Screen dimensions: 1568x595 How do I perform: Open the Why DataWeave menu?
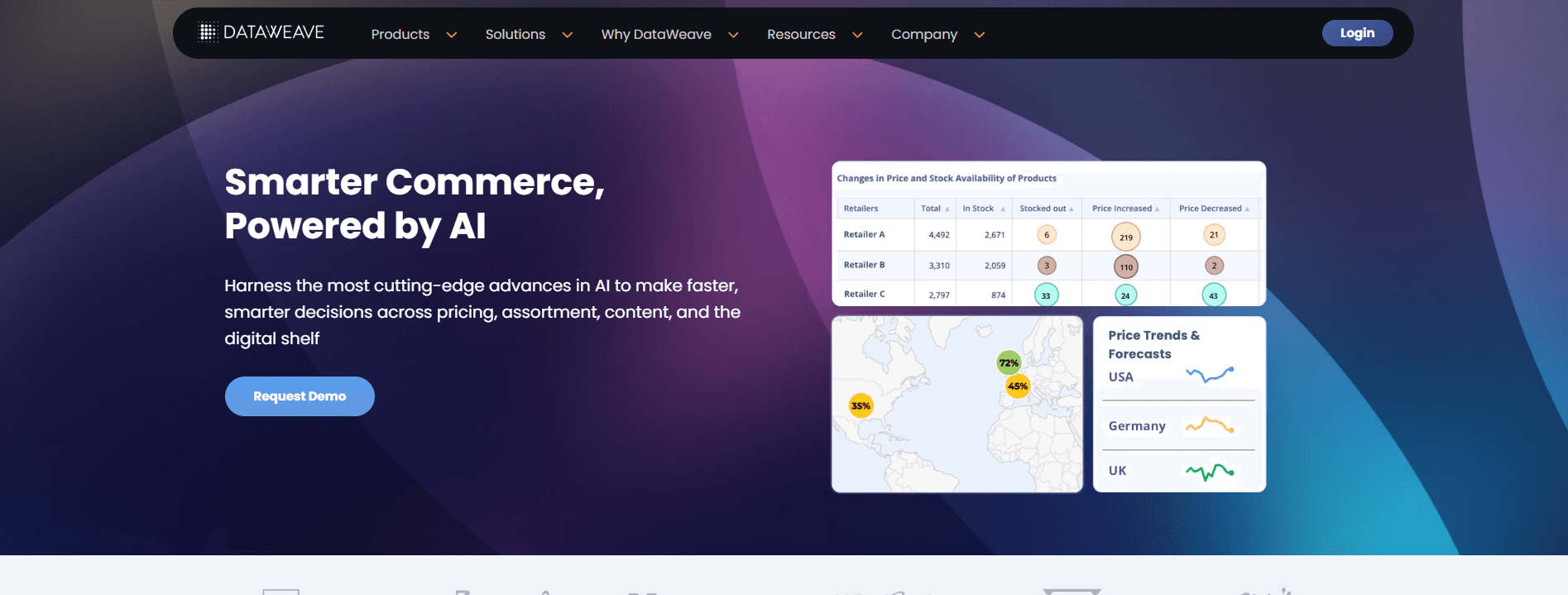pyautogui.click(x=656, y=34)
